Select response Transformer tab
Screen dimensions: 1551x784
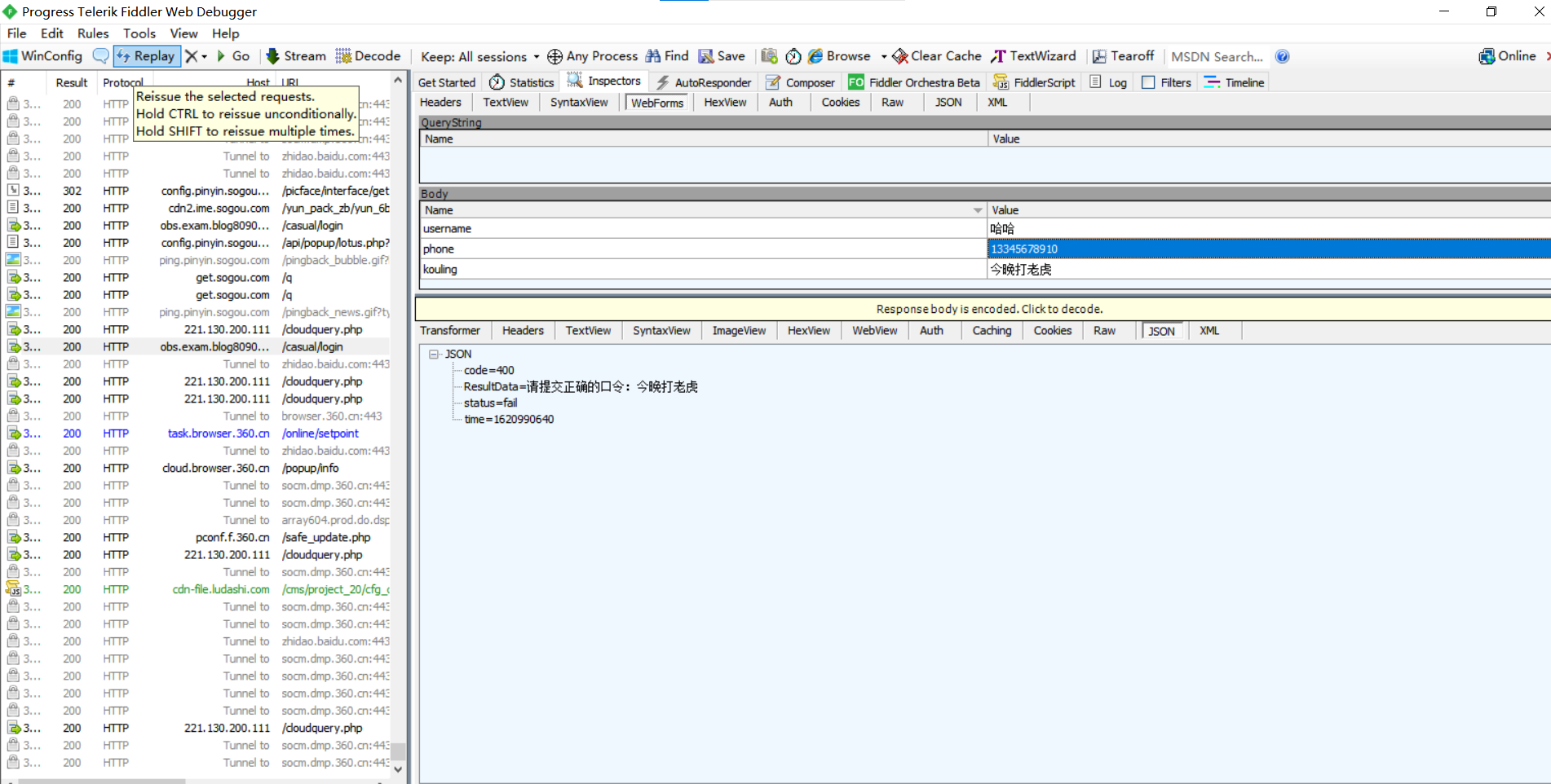450,330
